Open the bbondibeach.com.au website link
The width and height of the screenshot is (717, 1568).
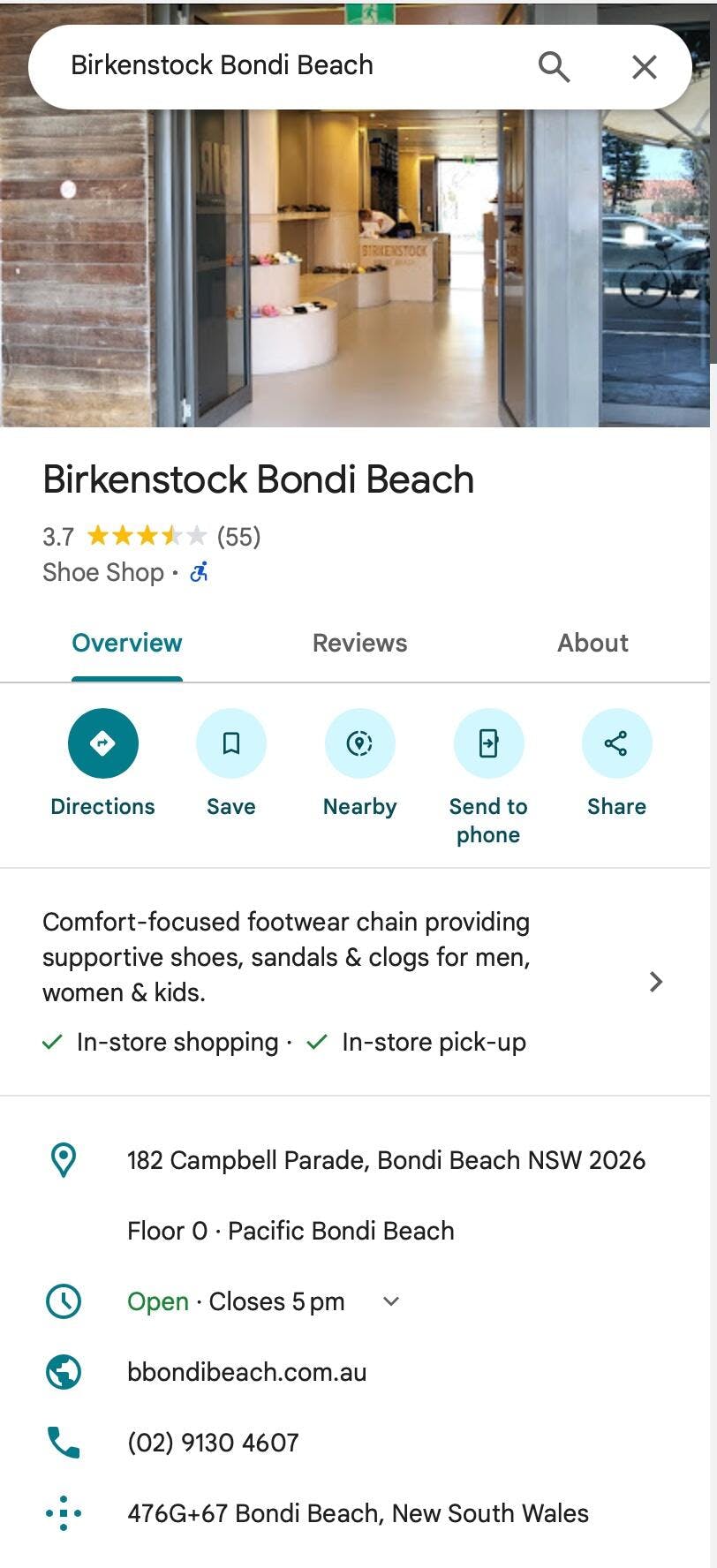(x=246, y=1372)
